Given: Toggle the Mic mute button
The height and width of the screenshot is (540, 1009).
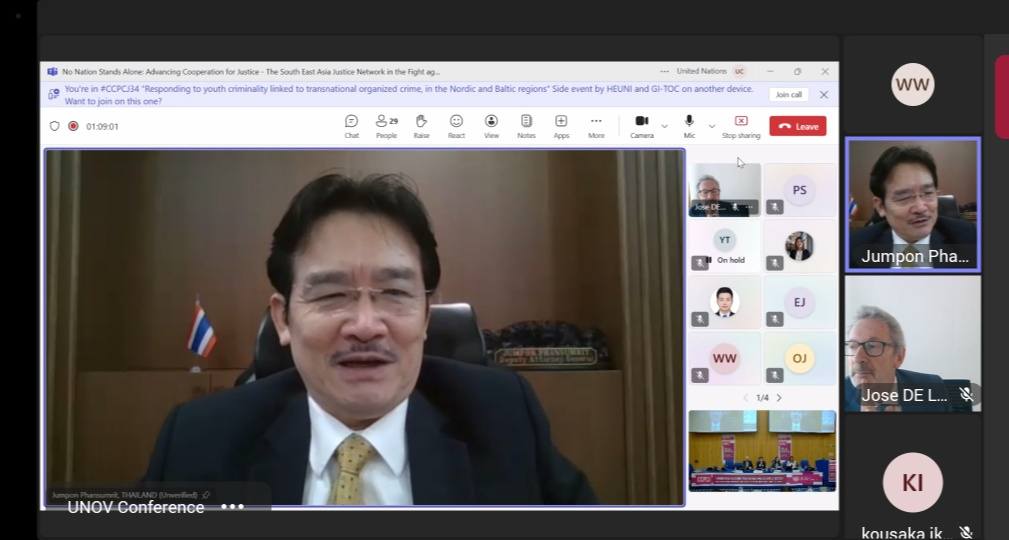Looking at the screenshot, I should point(689,125).
